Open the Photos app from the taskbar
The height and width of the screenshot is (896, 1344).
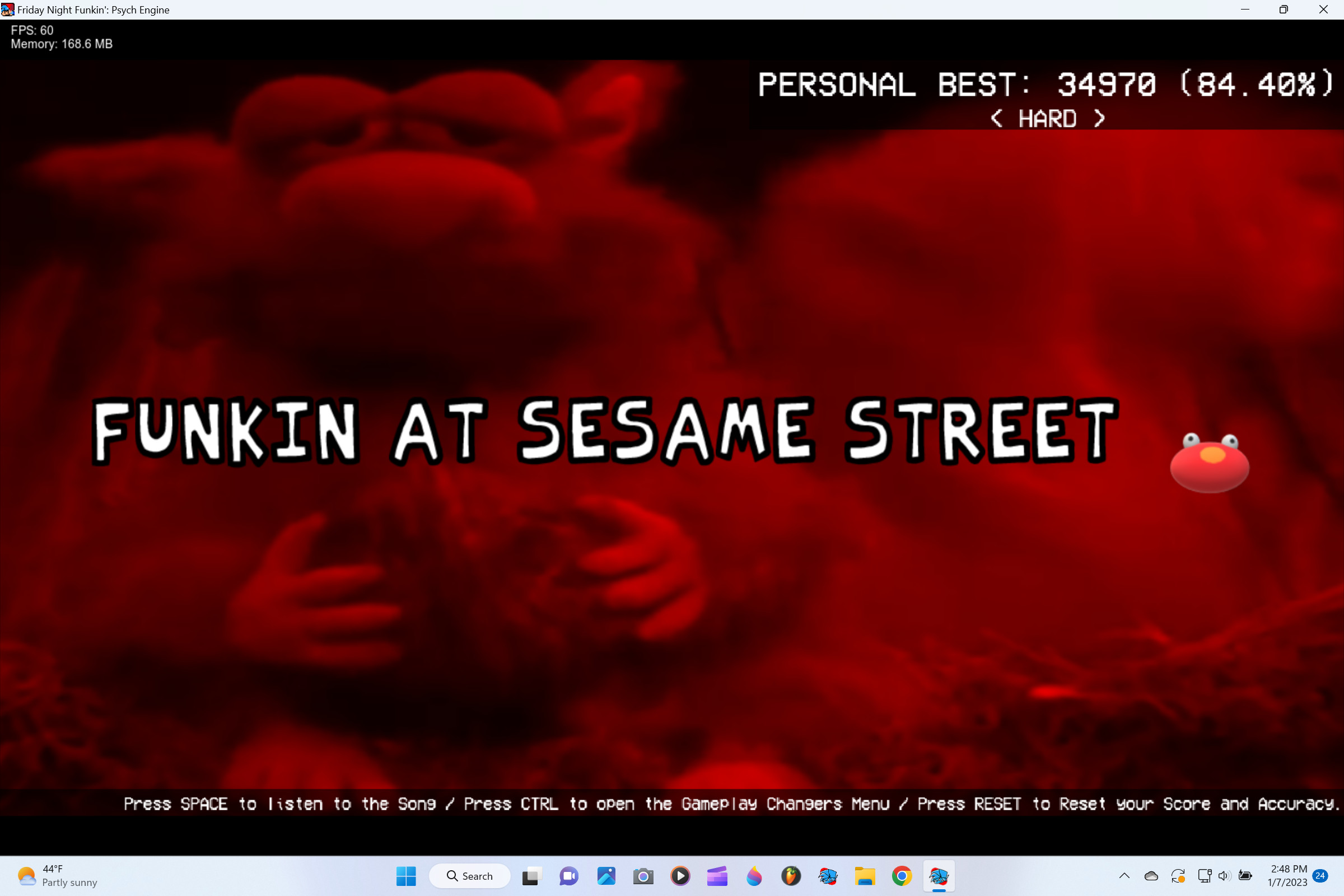pos(606,876)
